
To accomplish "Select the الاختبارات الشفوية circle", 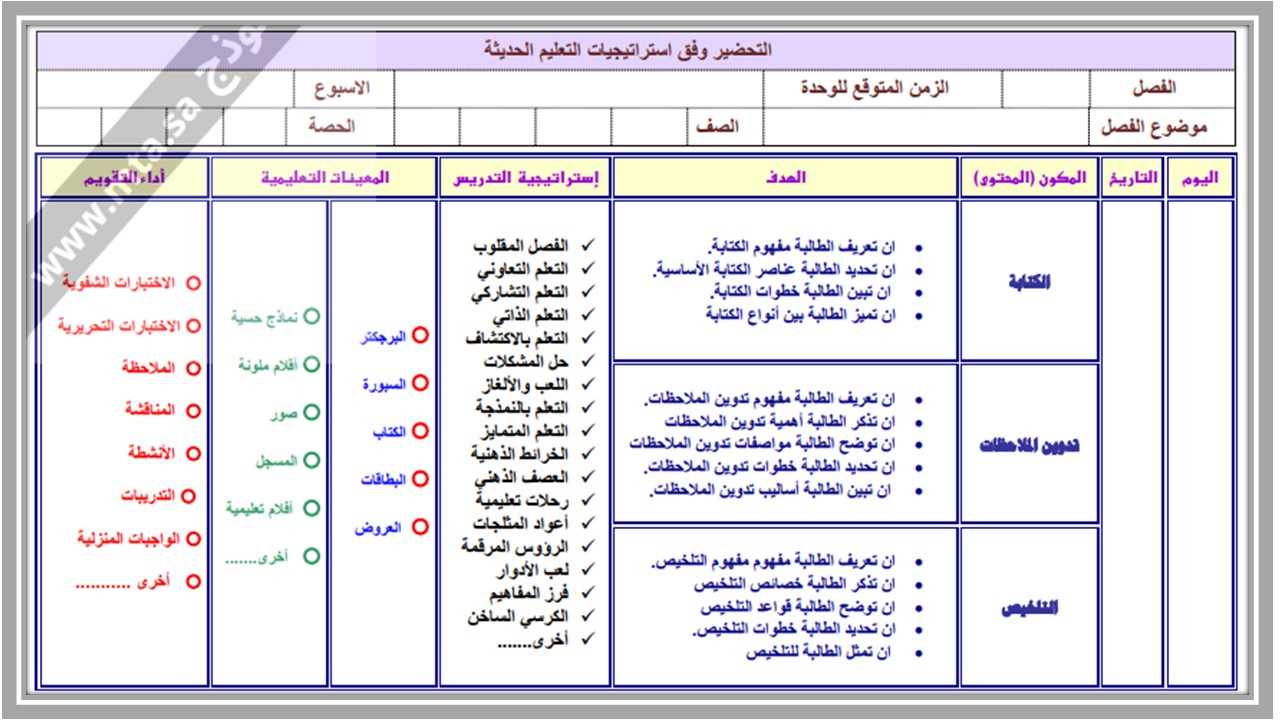I will point(193,283).
